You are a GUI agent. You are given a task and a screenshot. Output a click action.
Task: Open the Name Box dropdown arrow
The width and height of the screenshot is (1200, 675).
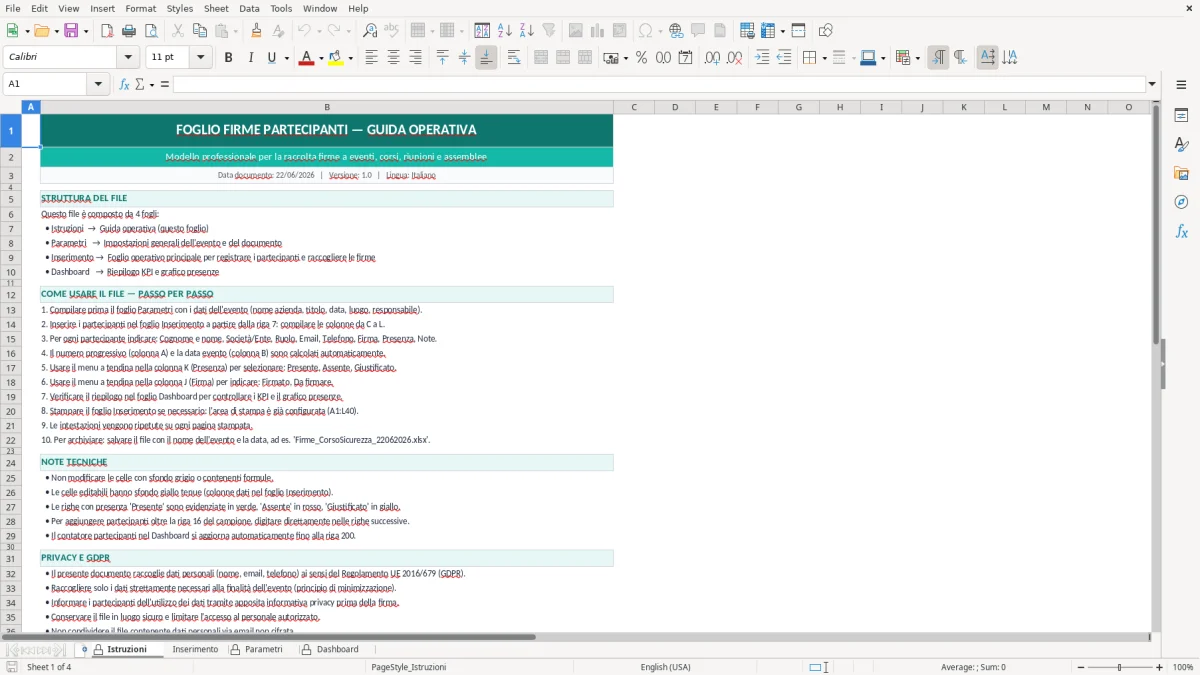pyautogui.click(x=99, y=84)
